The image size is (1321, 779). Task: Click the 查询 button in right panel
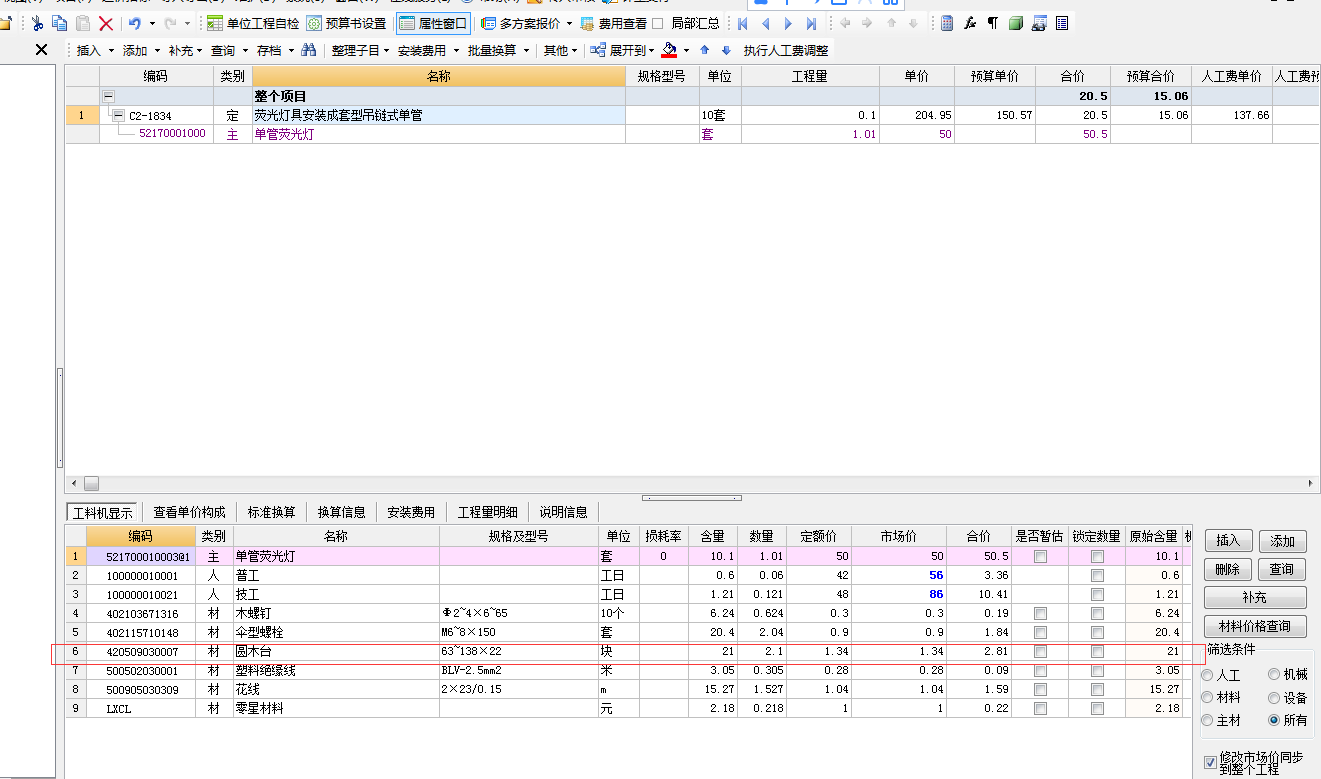click(x=1283, y=569)
